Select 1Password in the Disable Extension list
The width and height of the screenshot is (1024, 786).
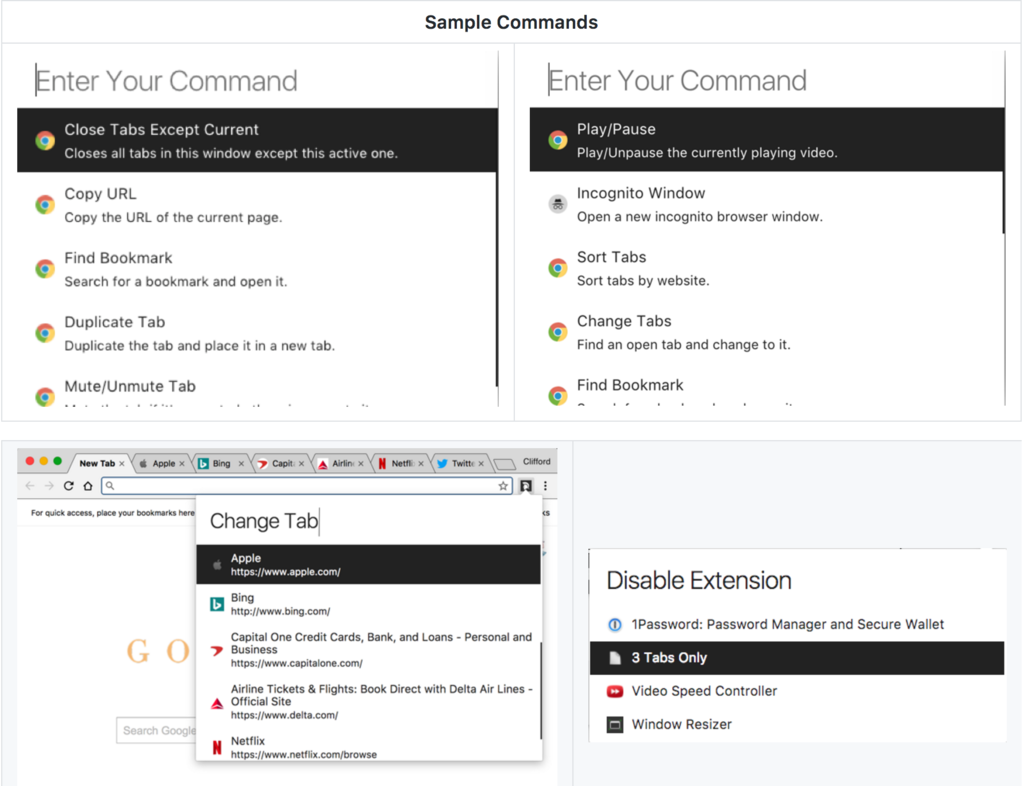[x=797, y=625]
